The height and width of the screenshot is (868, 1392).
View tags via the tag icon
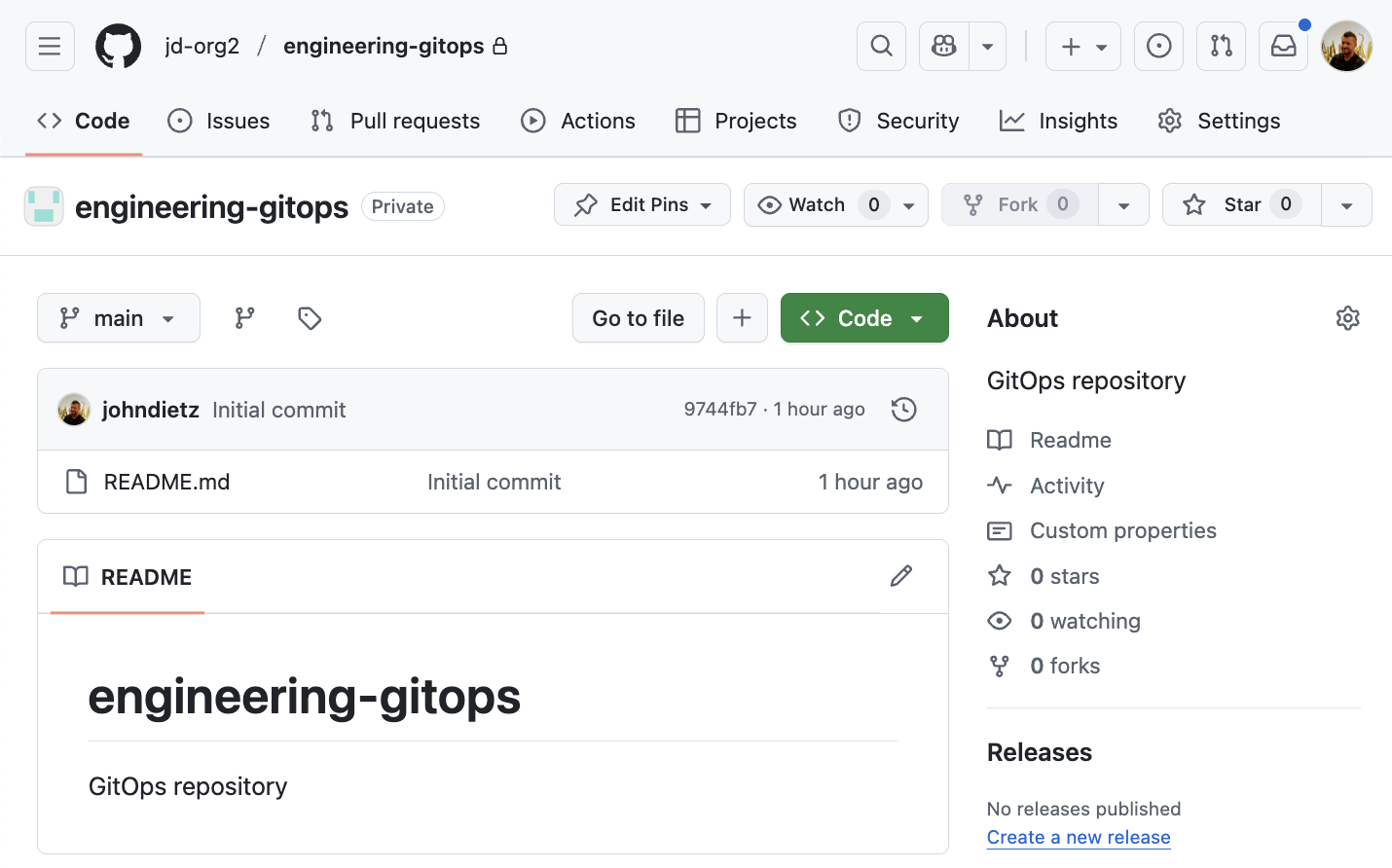(x=310, y=318)
